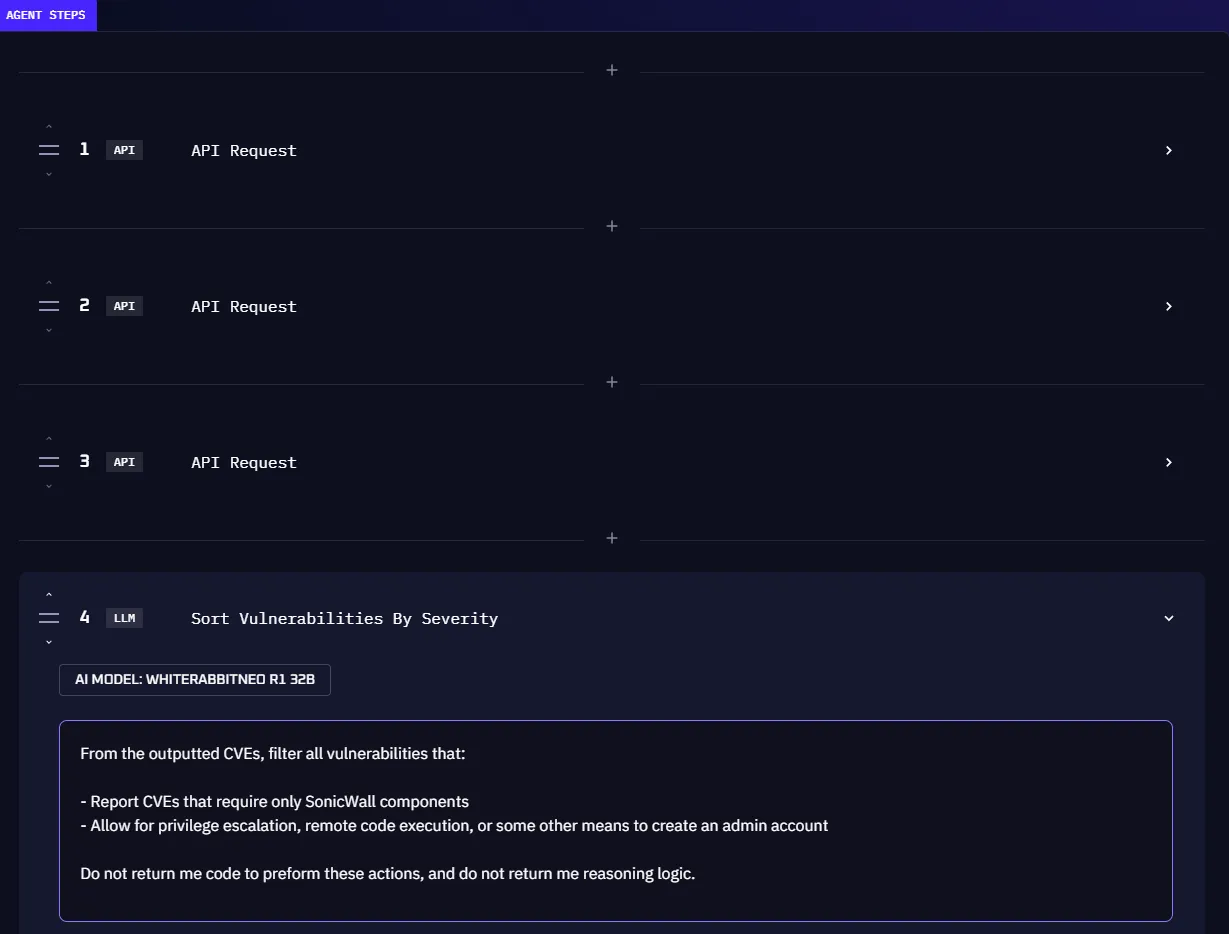The width and height of the screenshot is (1229, 934).
Task: Click plus icon between steps 2 and 3
Action: (x=611, y=381)
